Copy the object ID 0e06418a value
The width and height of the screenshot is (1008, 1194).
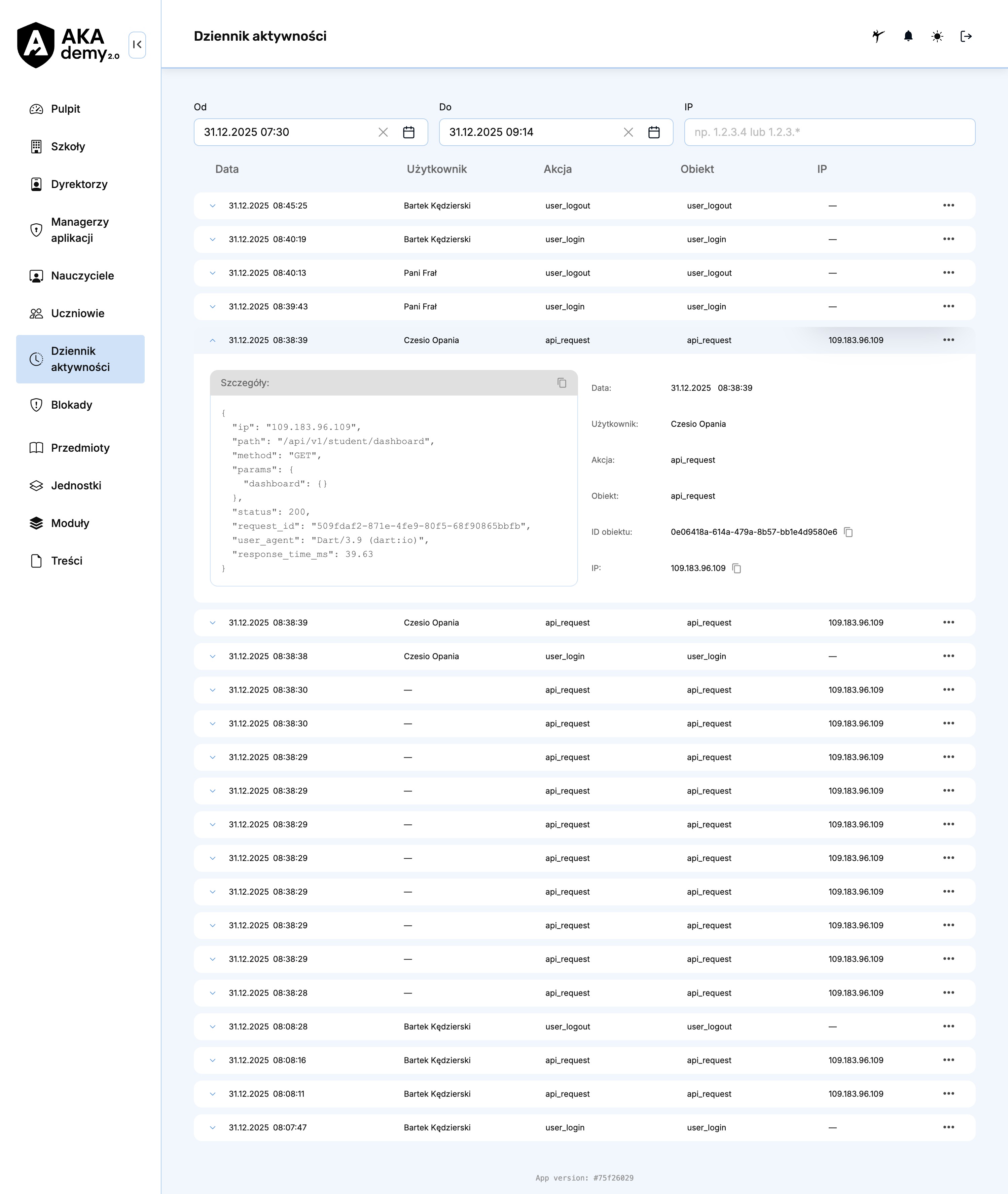[x=849, y=532]
